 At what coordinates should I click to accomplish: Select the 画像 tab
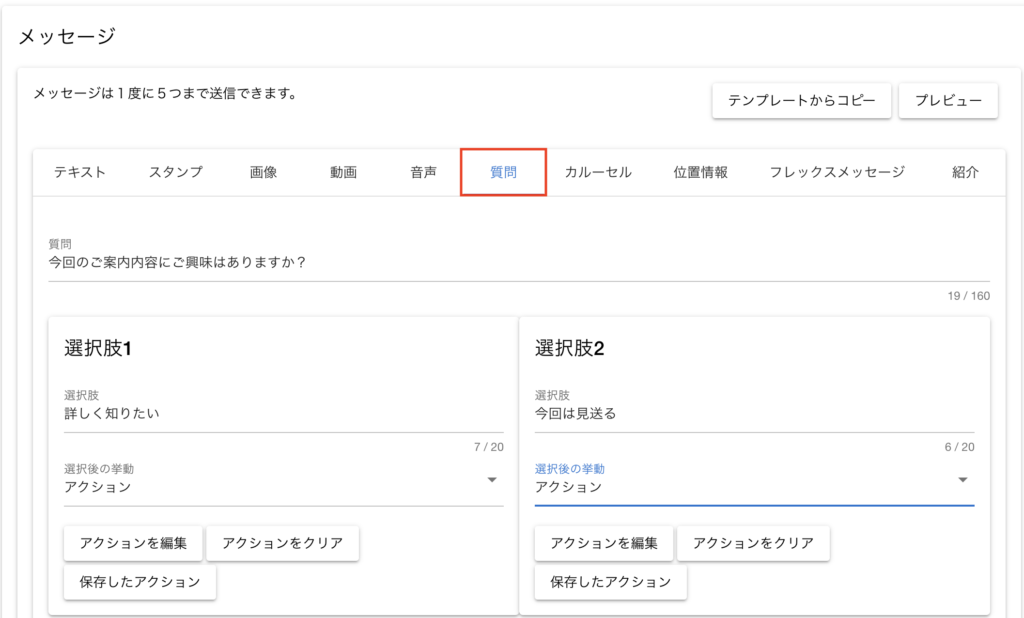(x=264, y=172)
